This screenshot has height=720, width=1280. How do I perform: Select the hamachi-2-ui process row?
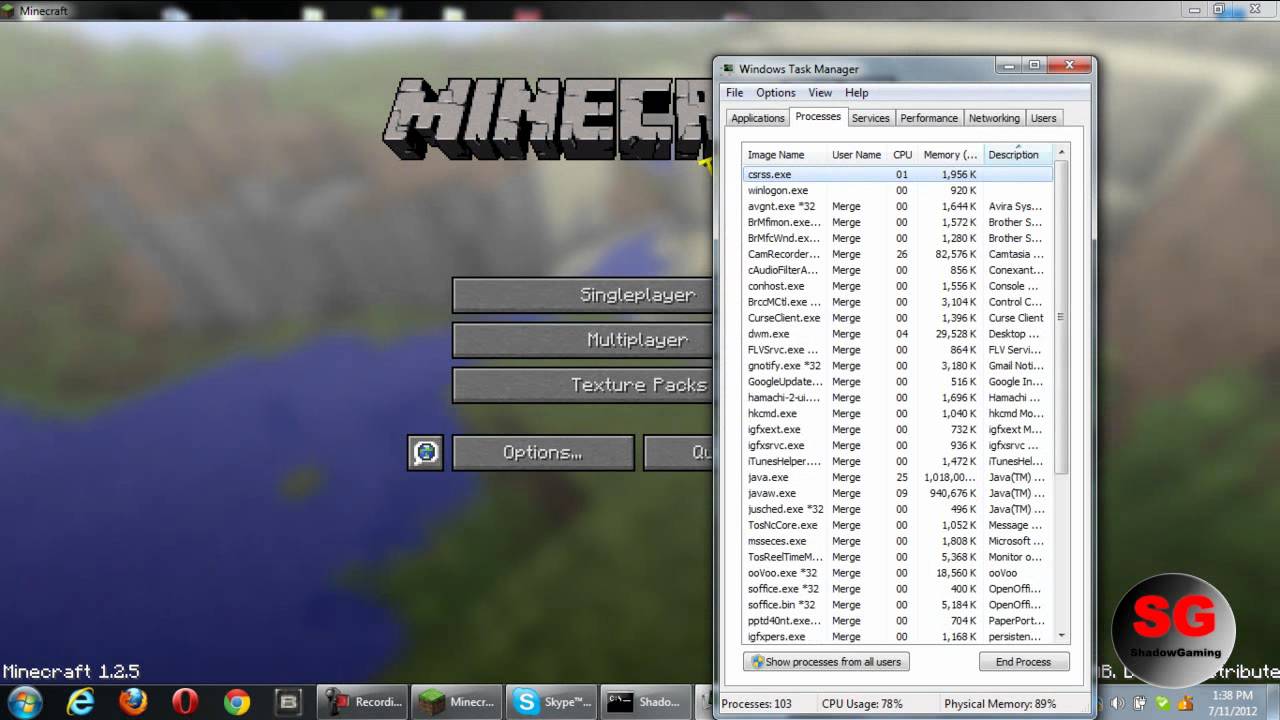click(x=898, y=398)
